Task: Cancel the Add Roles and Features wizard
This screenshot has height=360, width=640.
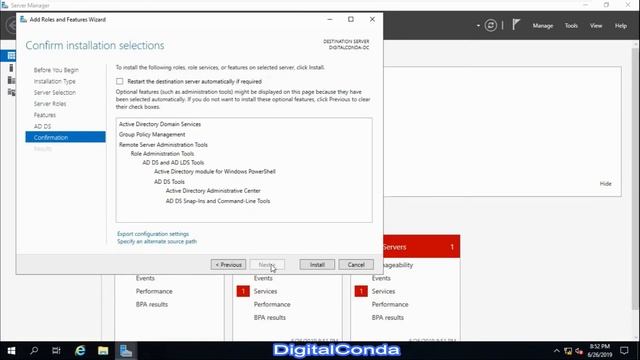Action: [356, 264]
